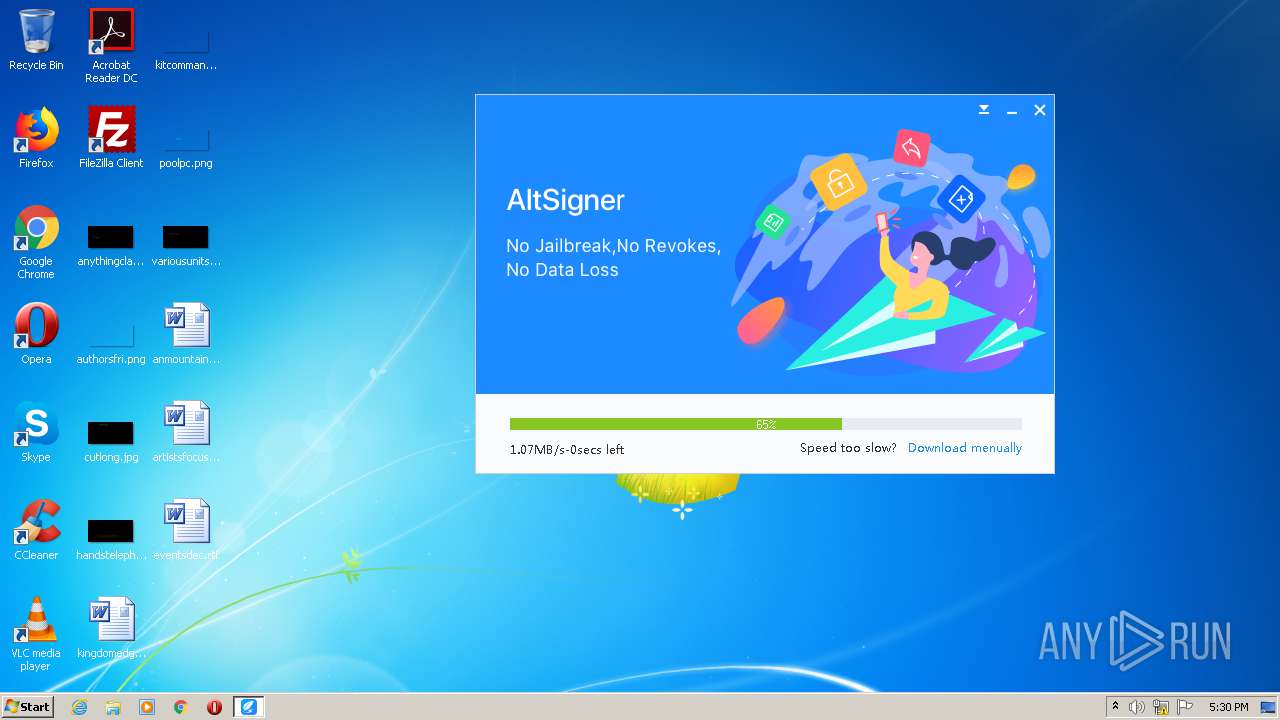Click the 'Speed too slow?' text
Viewport: 1280px width, 720px height.
pos(848,448)
